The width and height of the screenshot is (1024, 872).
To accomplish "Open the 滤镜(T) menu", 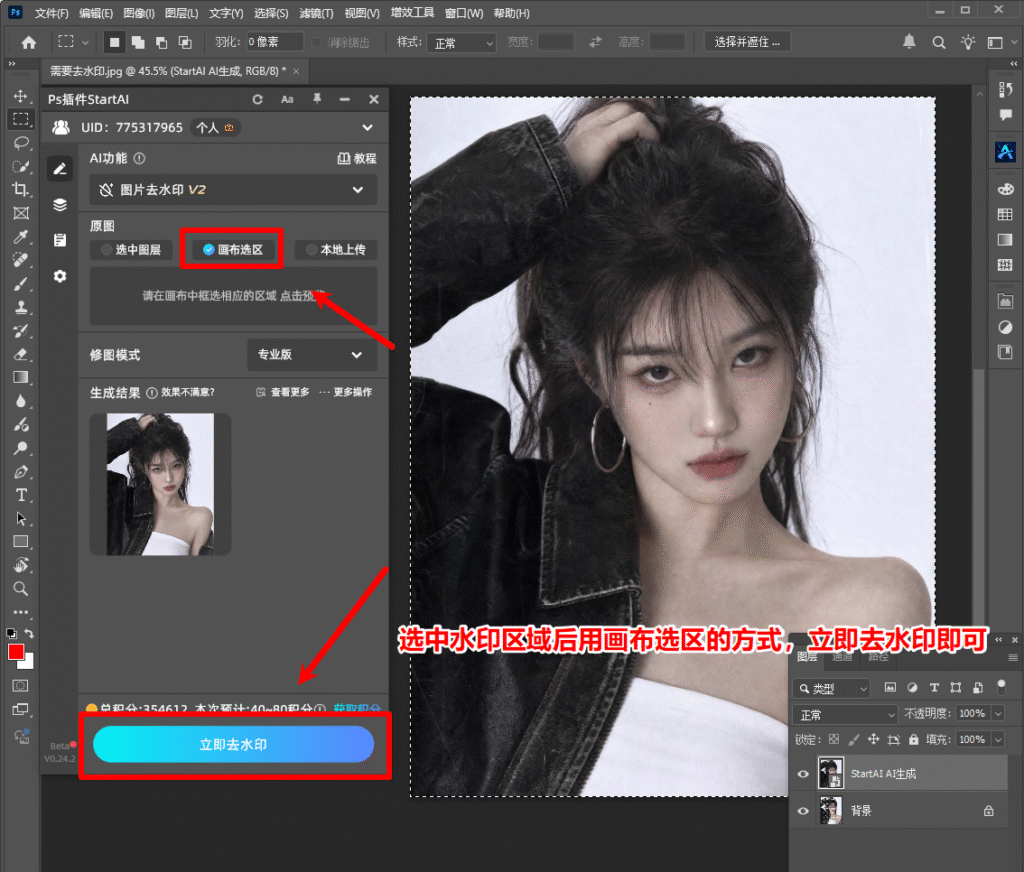I will pos(316,13).
